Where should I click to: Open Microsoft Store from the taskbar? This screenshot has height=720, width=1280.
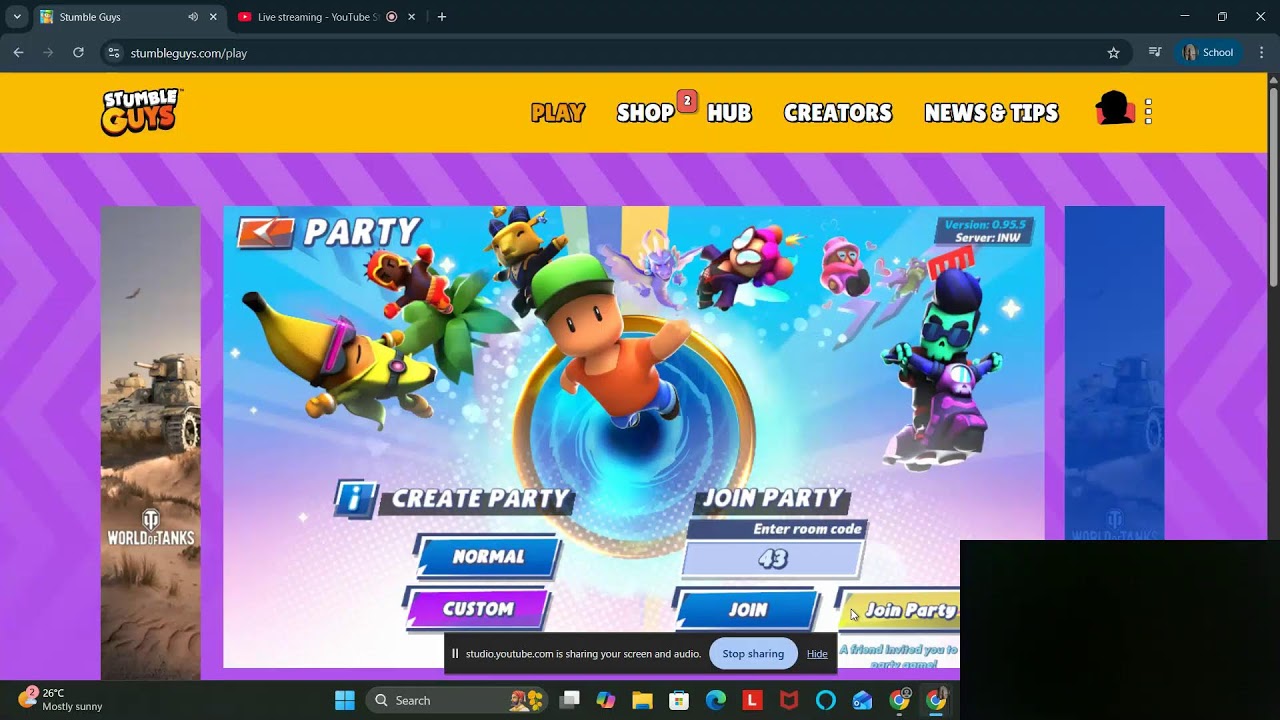point(679,700)
